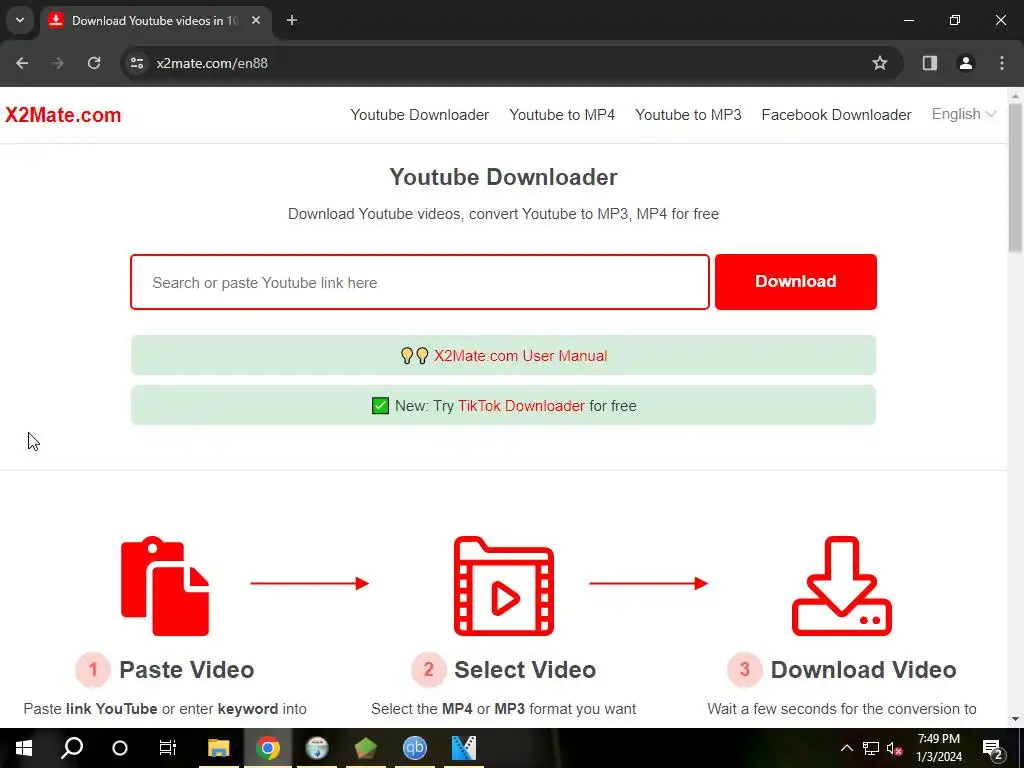Click the X2Mate.com logo
This screenshot has height=768, width=1024.
[63, 115]
